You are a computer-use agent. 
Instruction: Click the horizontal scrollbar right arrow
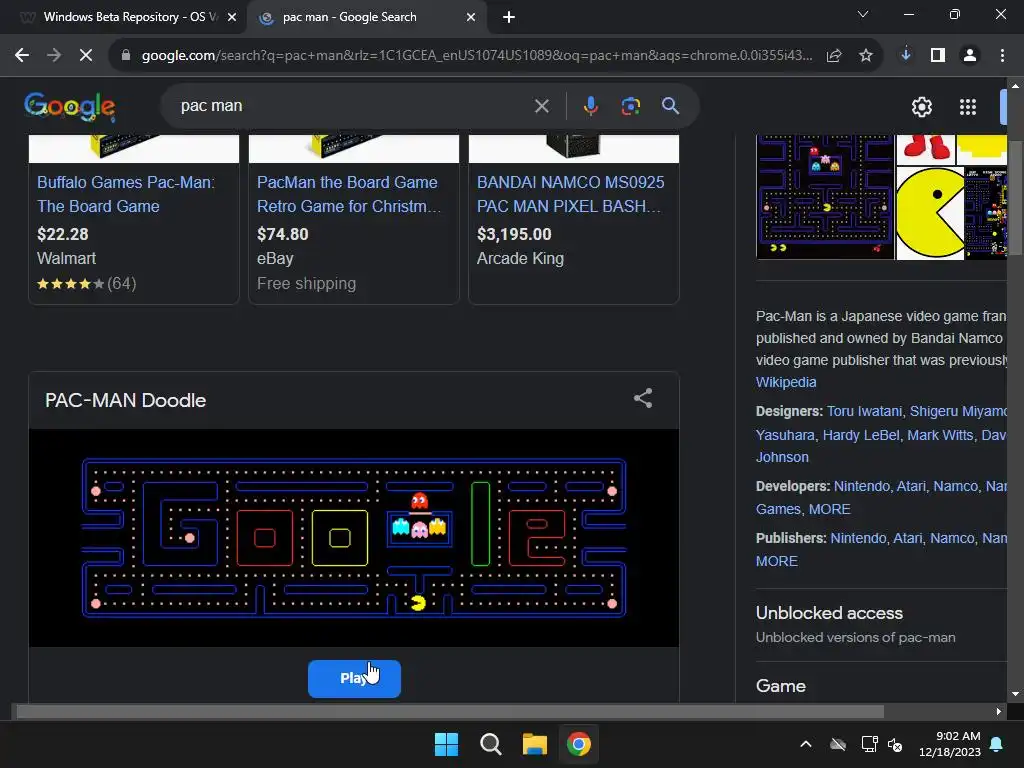point(999,711)
